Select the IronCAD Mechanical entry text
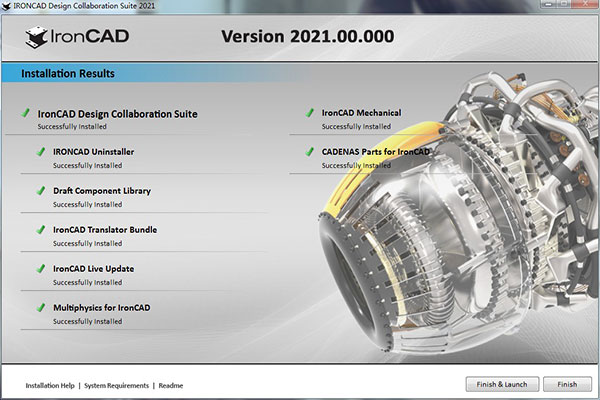Viewport: 600px width, 400px height. coord(361,113)
